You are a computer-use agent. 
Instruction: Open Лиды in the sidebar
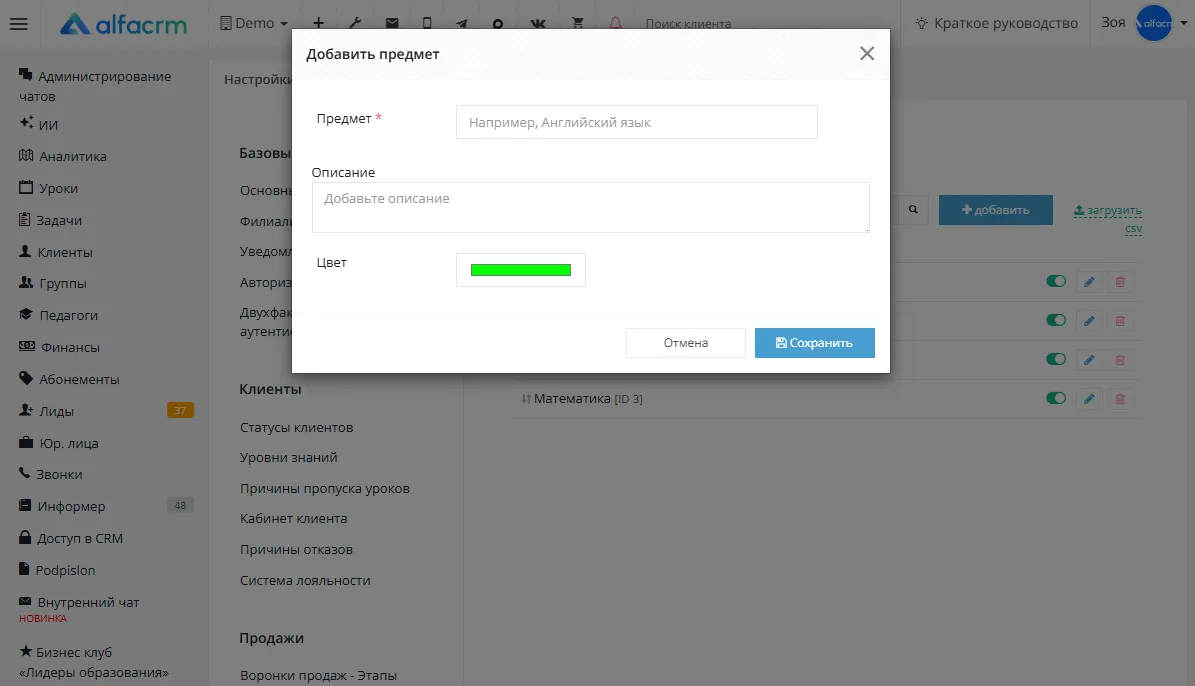tap(46, 411)
